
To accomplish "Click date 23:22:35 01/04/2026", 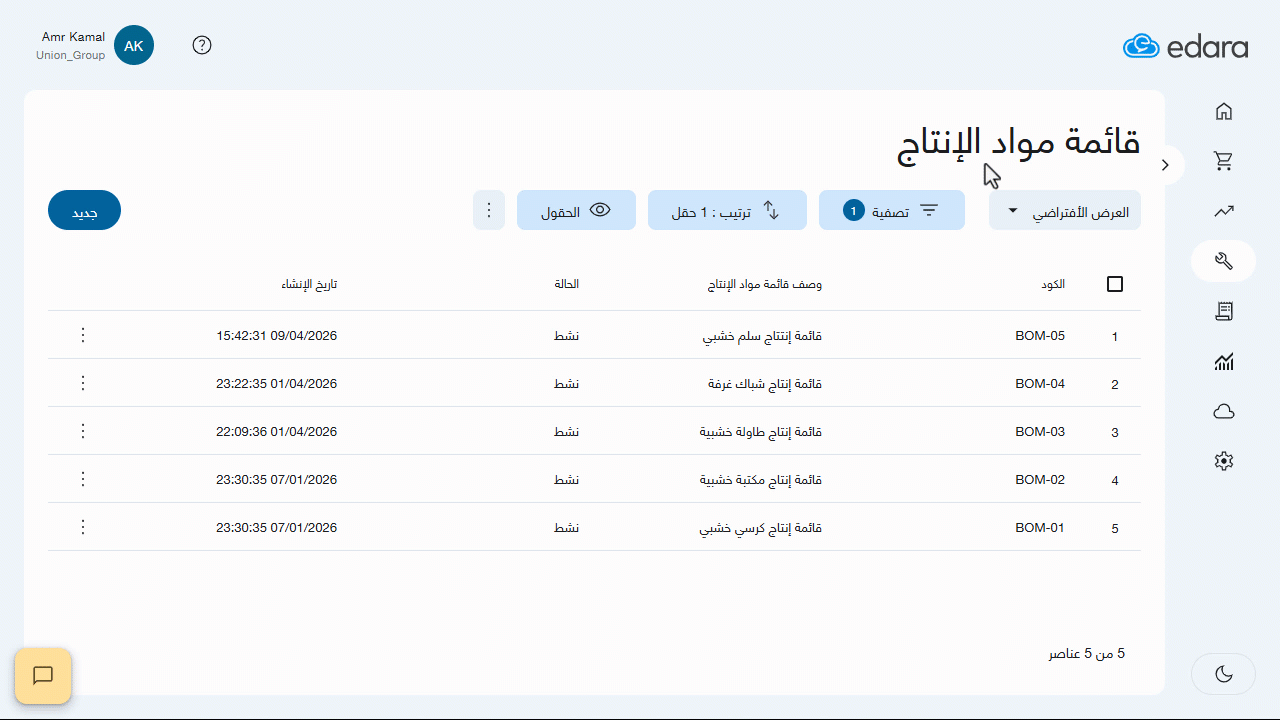I will coord(277,384).
